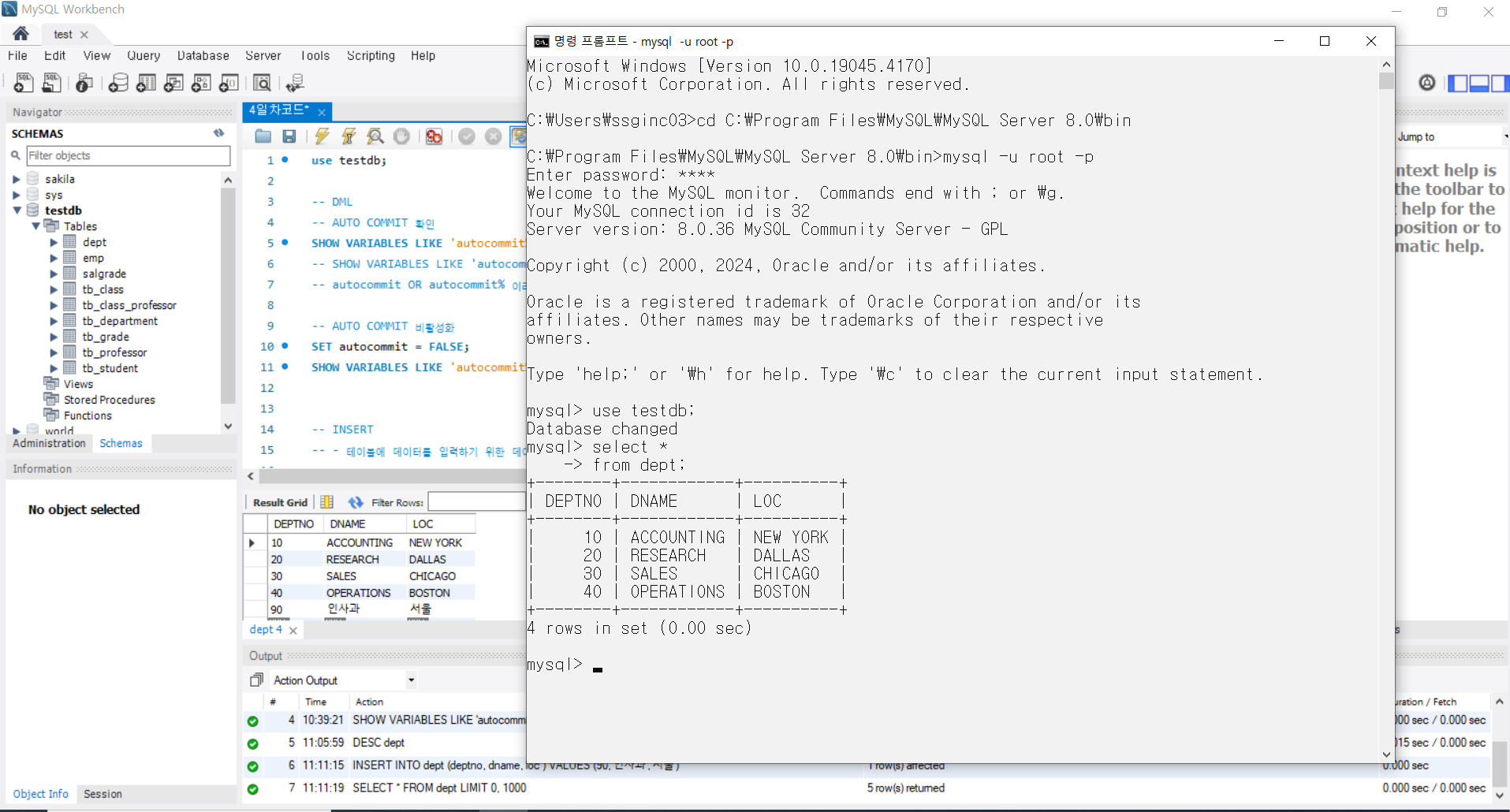The width and height of the screenshot is (1510, 812).
Task: Open the Action Output dropdown
Action: 411,680
